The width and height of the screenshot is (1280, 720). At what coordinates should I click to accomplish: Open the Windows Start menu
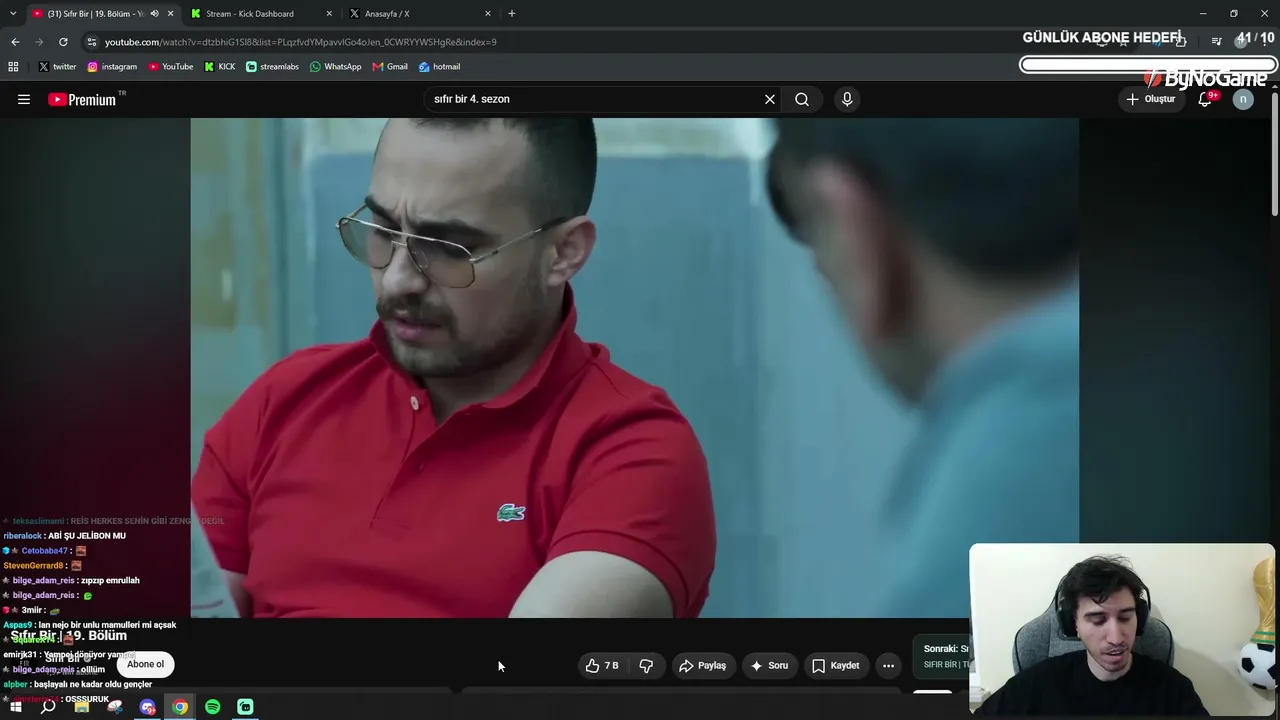click(15, 707)
